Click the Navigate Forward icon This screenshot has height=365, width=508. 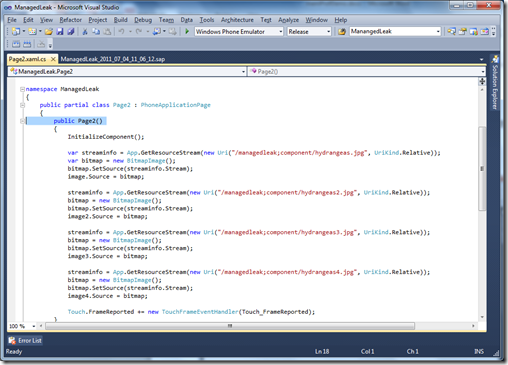pos(173,31)
